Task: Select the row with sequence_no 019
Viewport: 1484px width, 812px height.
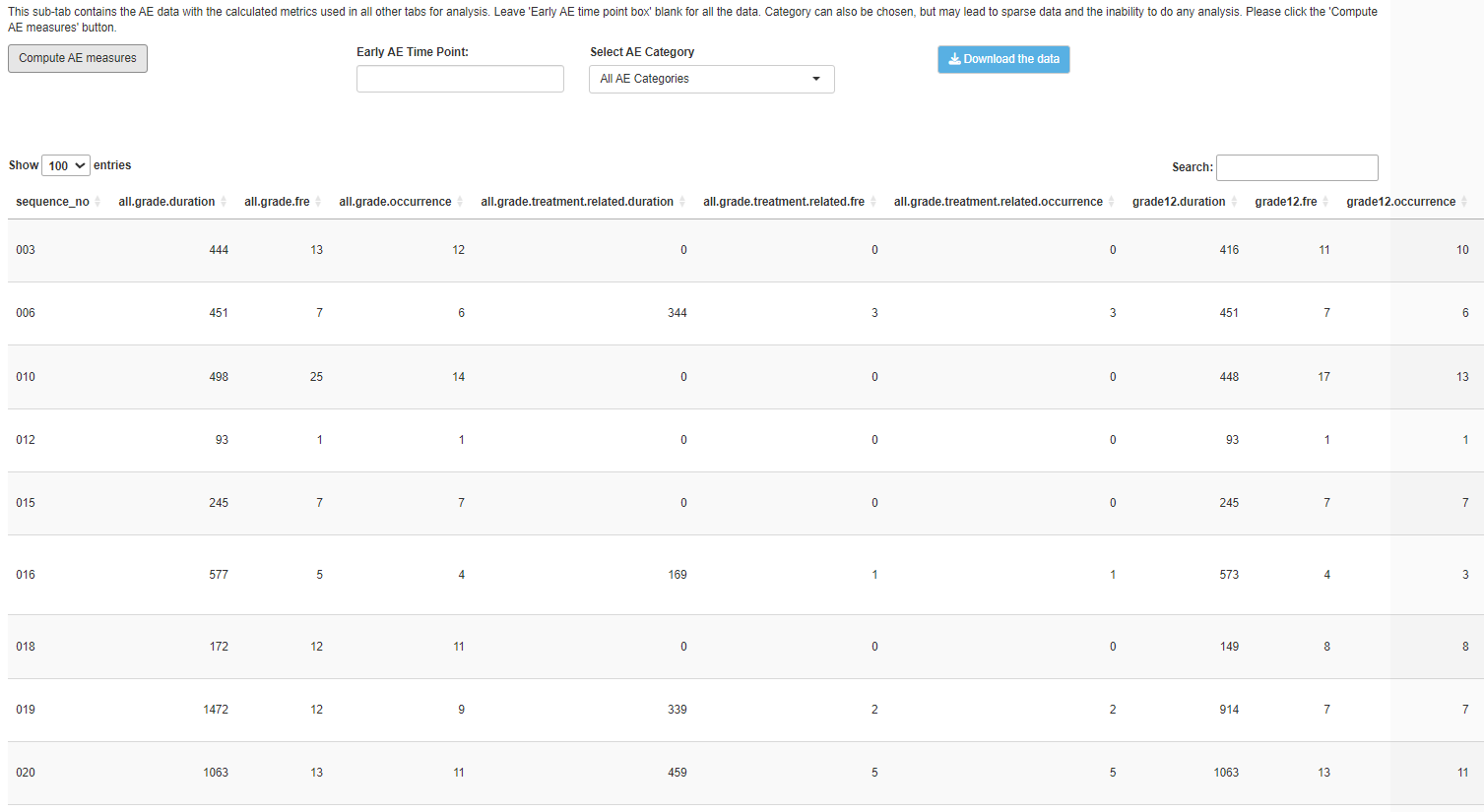Action: (x=26, y=710)
